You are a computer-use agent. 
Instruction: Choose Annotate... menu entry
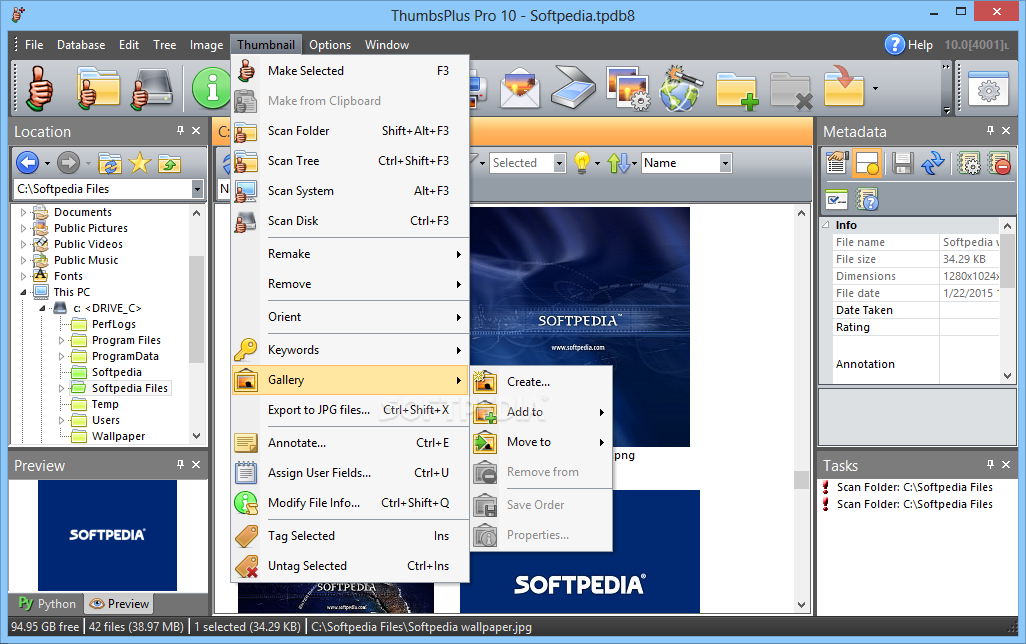pos(351,443)
